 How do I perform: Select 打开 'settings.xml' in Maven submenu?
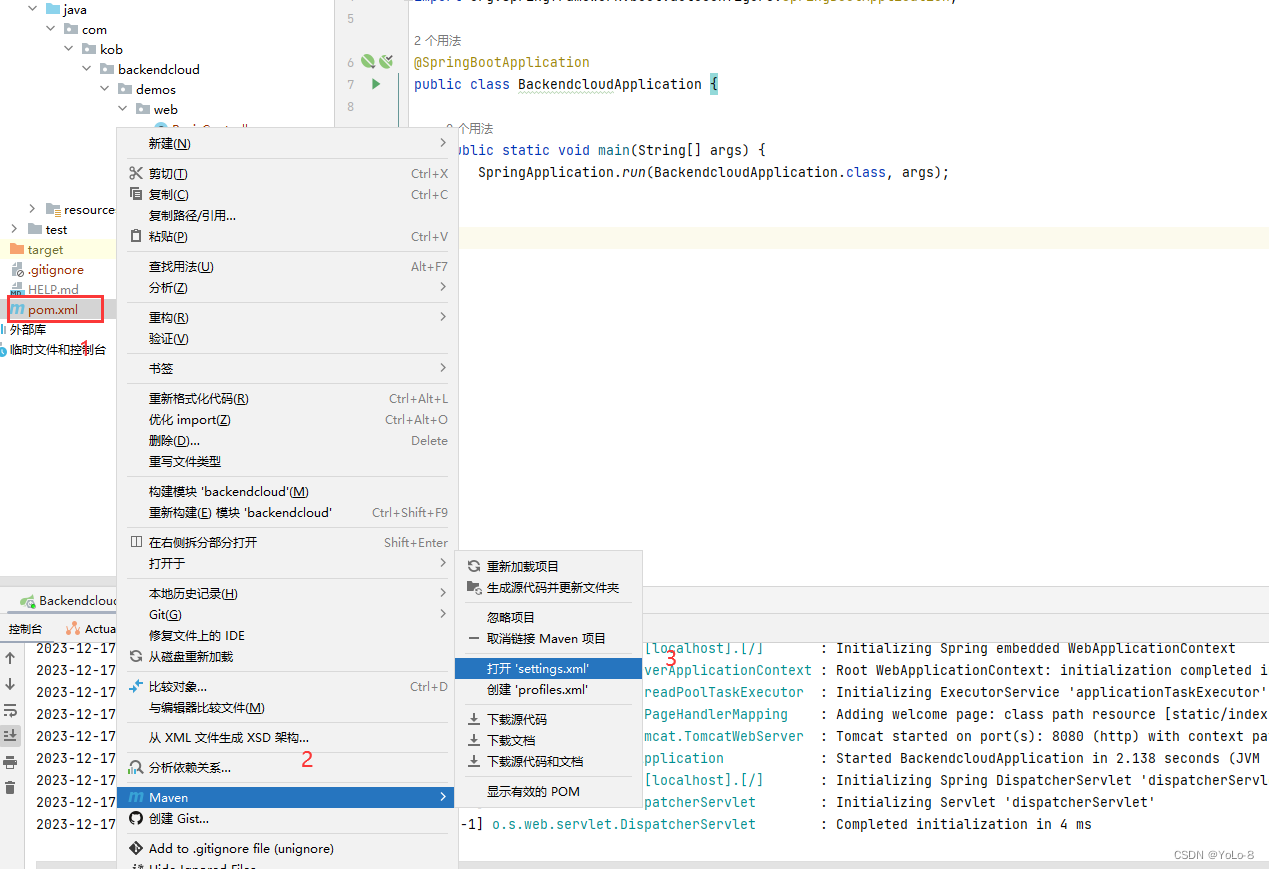coord(548,668)
